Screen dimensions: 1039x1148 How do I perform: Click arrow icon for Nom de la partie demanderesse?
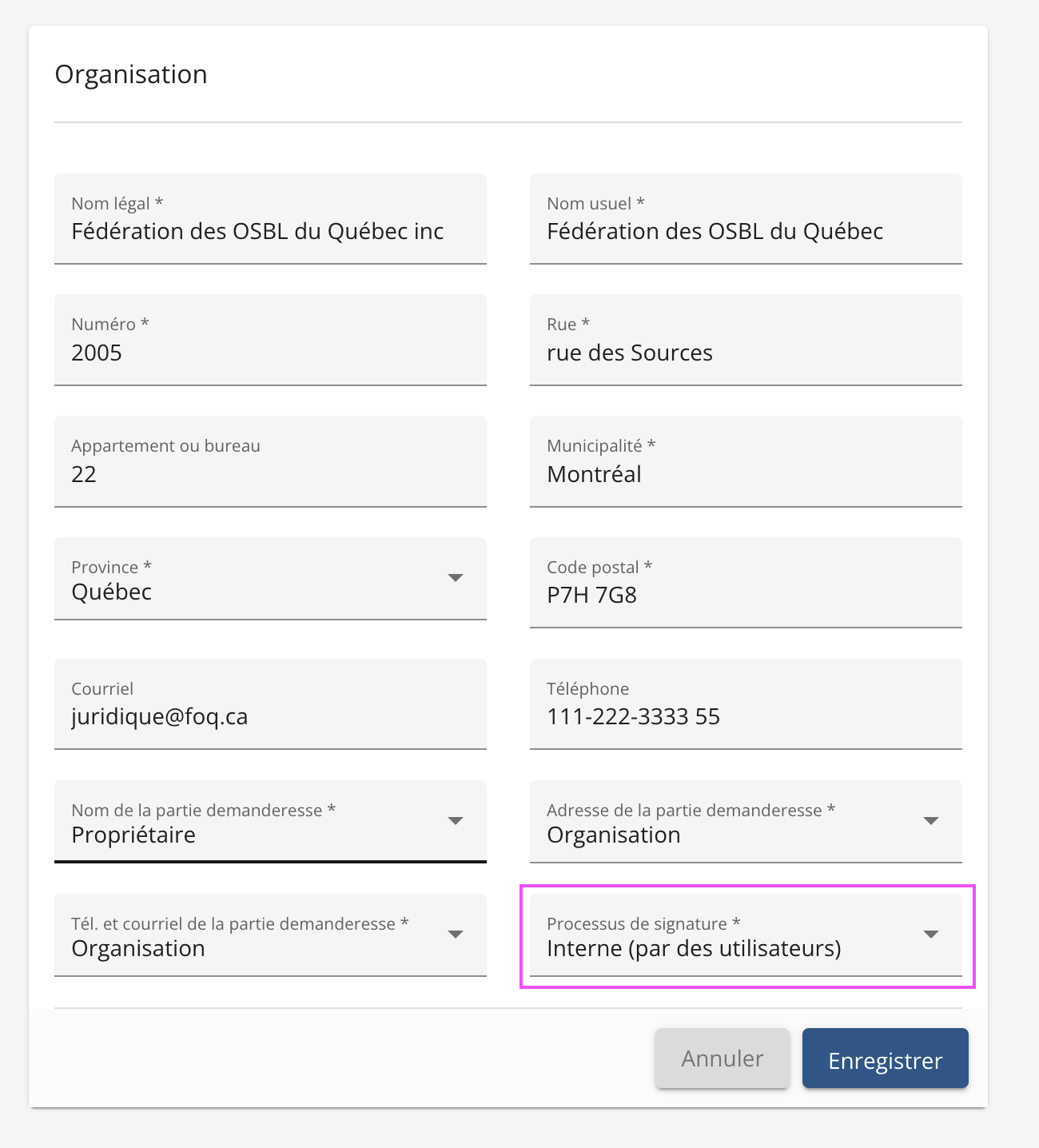(456, 821)
